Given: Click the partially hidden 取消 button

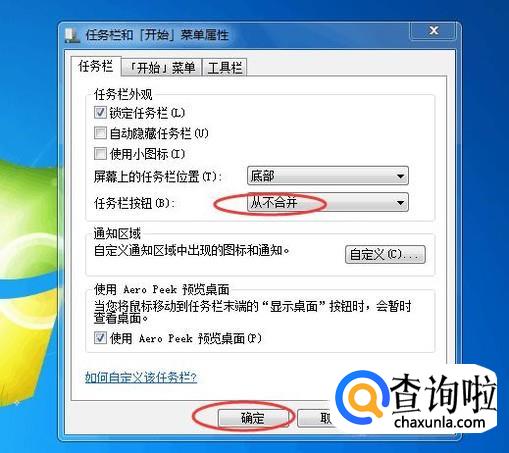Looking at the screenshot, I should [x=315, y=418].
